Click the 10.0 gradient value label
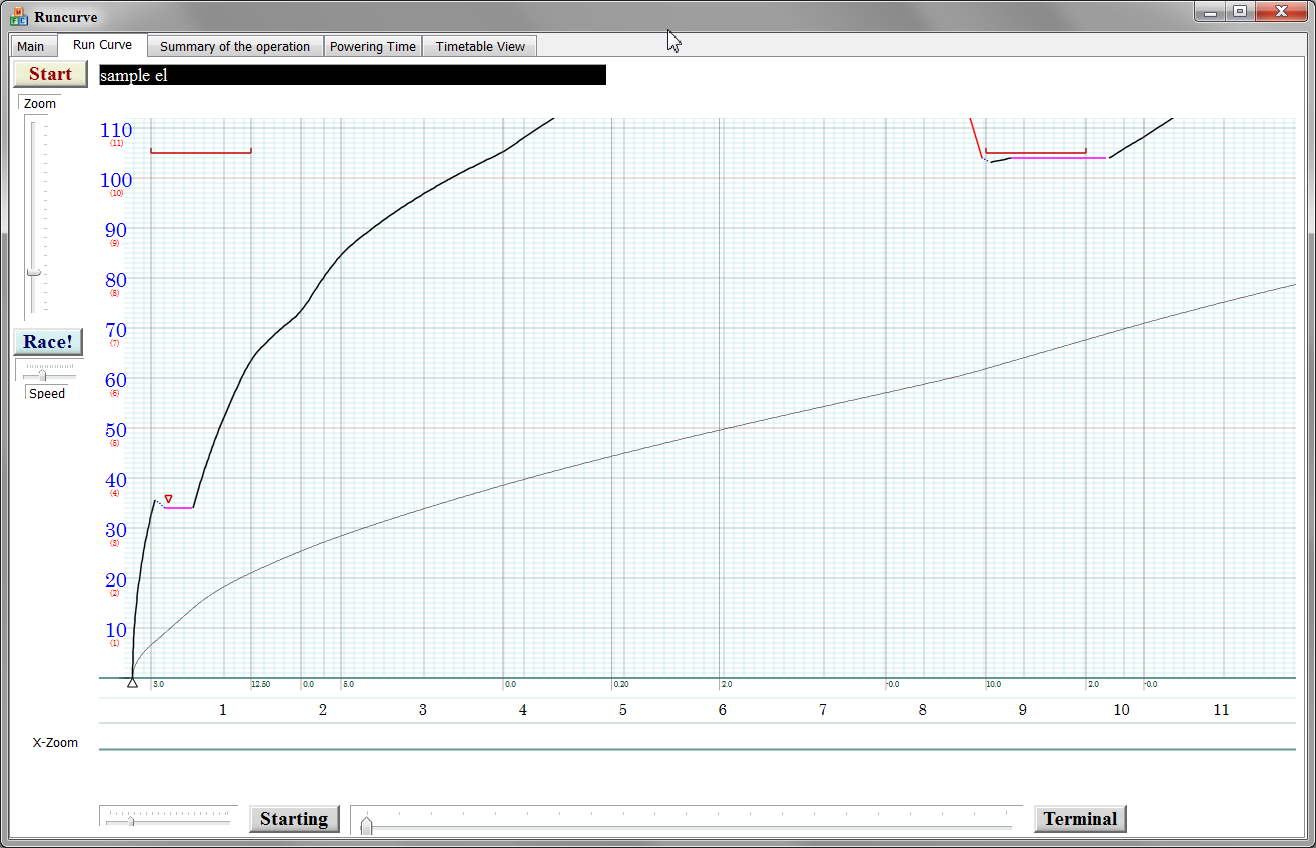1316x848 pixels. coord(993,685)
